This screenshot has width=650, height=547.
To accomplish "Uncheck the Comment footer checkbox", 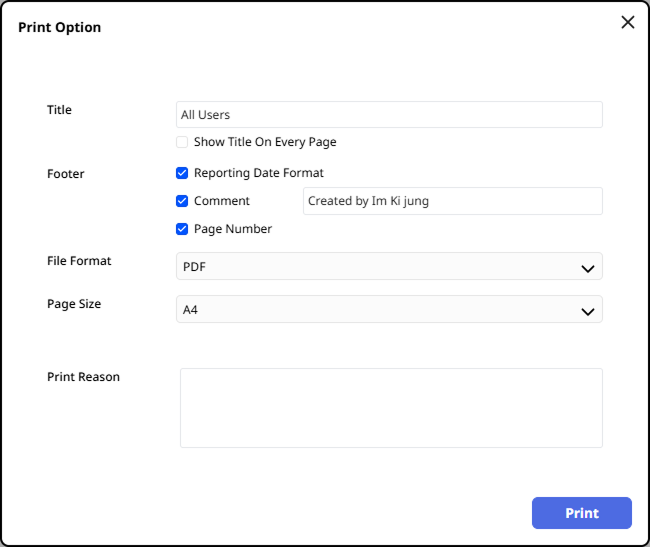I will point(182,201).
